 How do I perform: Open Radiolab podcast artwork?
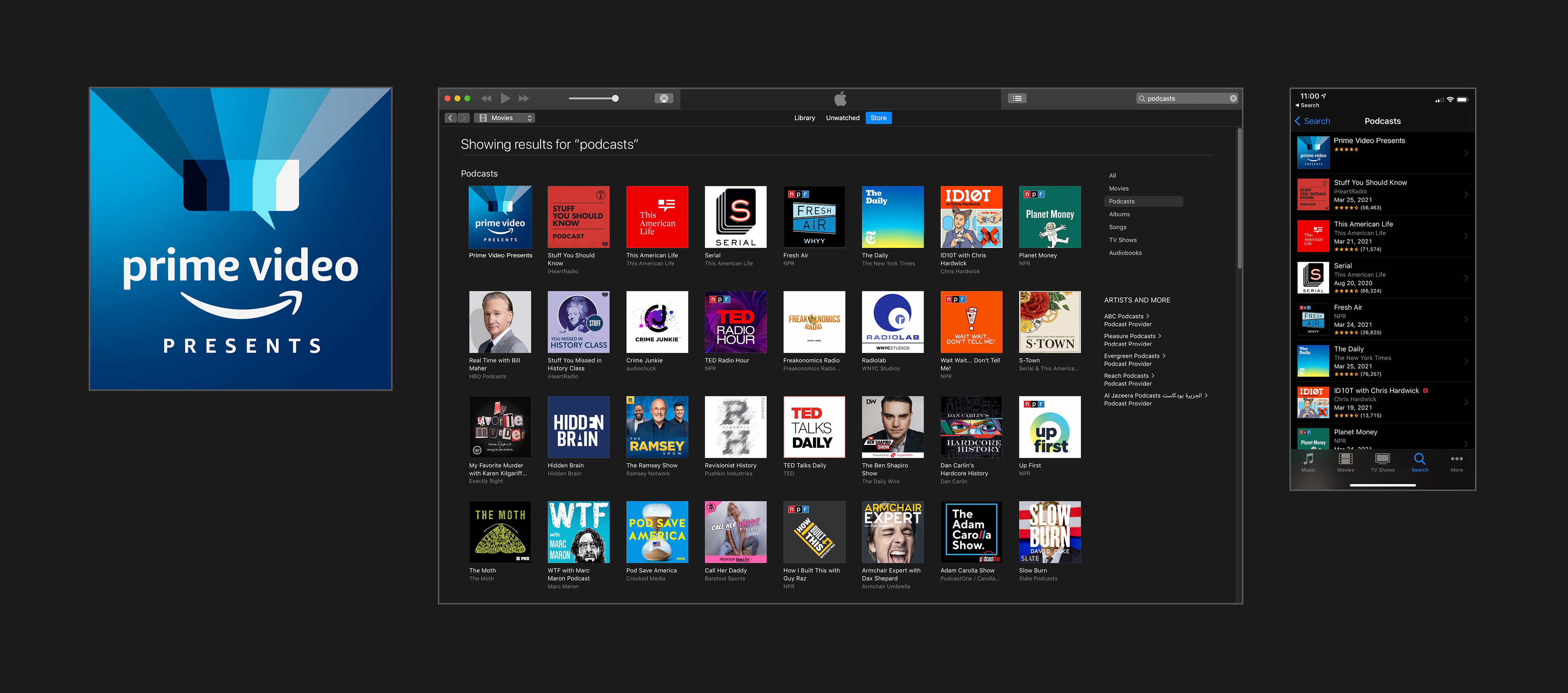[893, 322]
